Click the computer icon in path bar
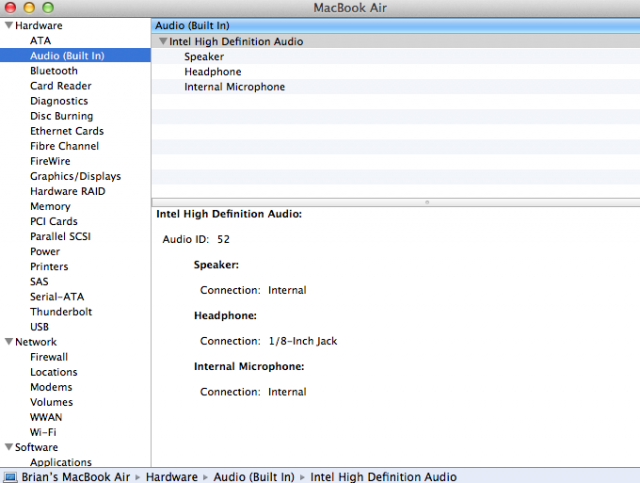The height and width of the screenshot is (483, 640). (x=10, y=476)
